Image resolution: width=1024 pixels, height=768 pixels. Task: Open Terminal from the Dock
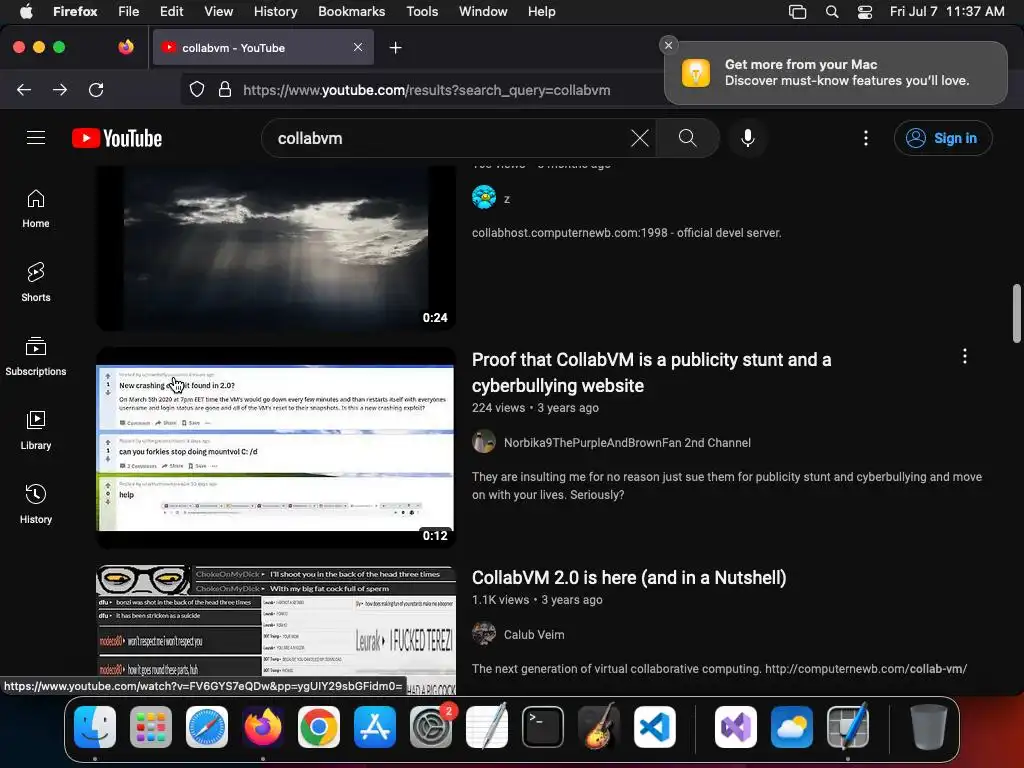click(x=543, y=727)
